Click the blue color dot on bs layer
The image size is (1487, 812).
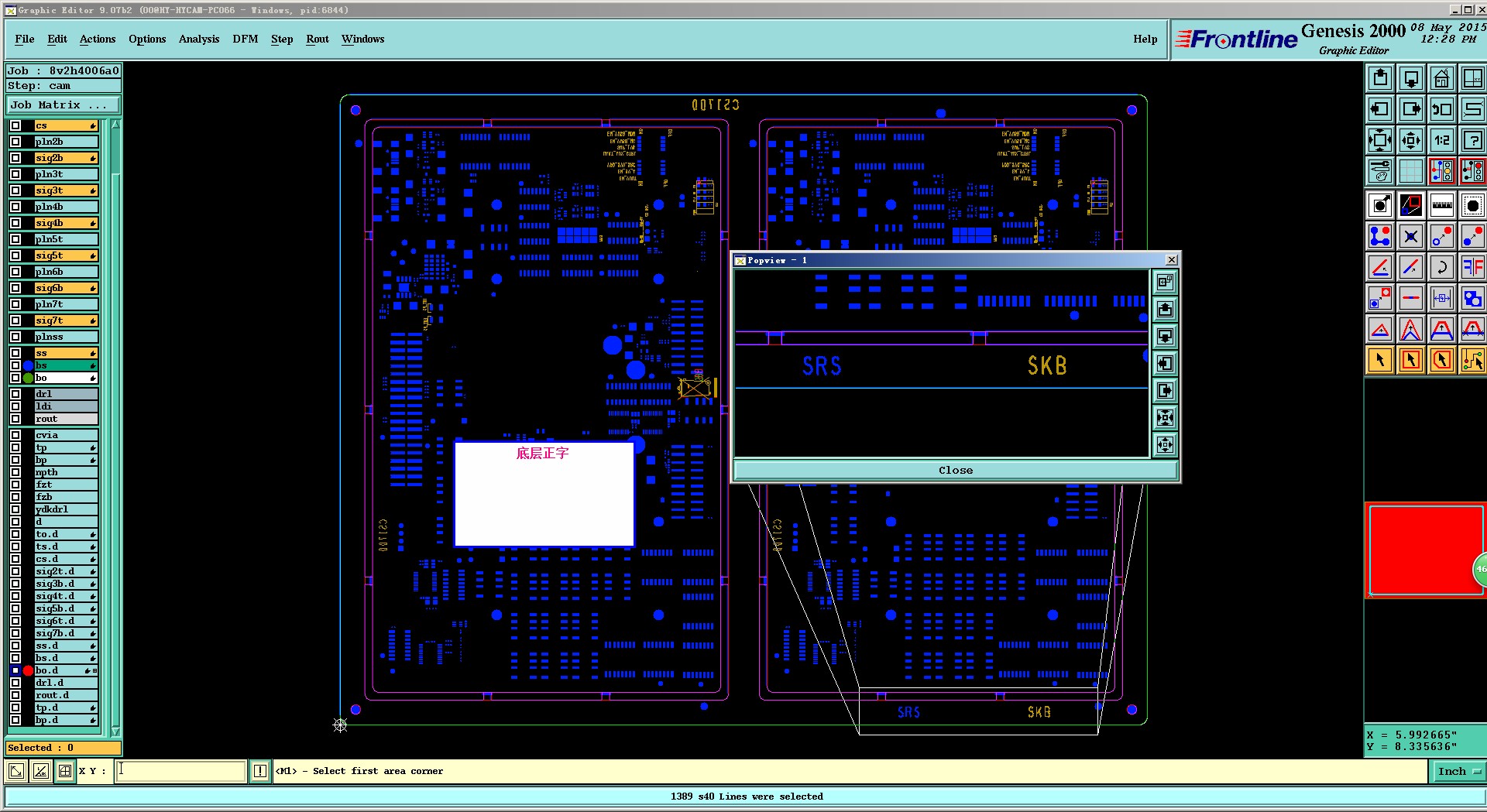(x=28, y=365)
